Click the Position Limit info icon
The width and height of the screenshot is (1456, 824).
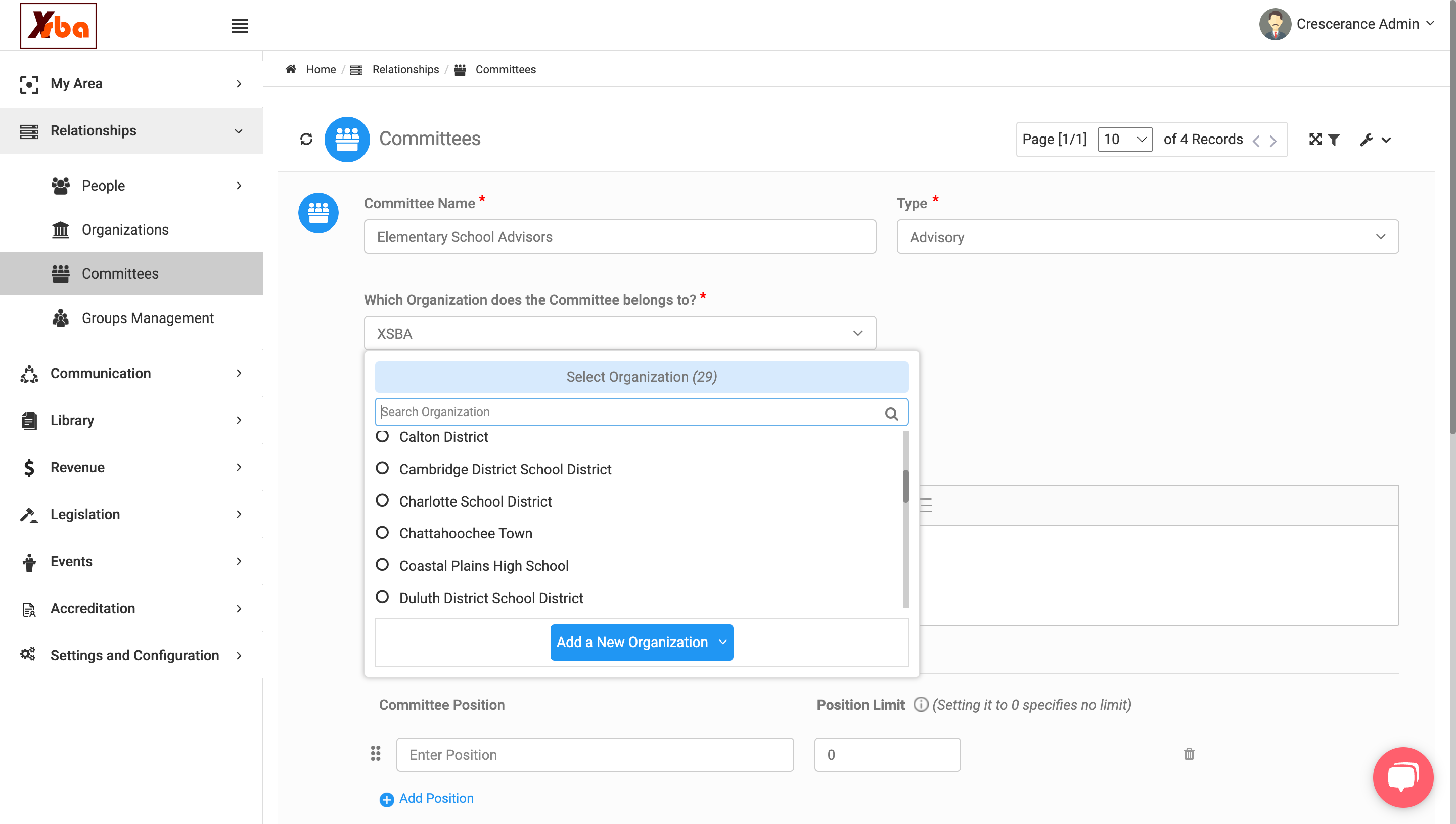pyautogui.click(x=921, y=705)
